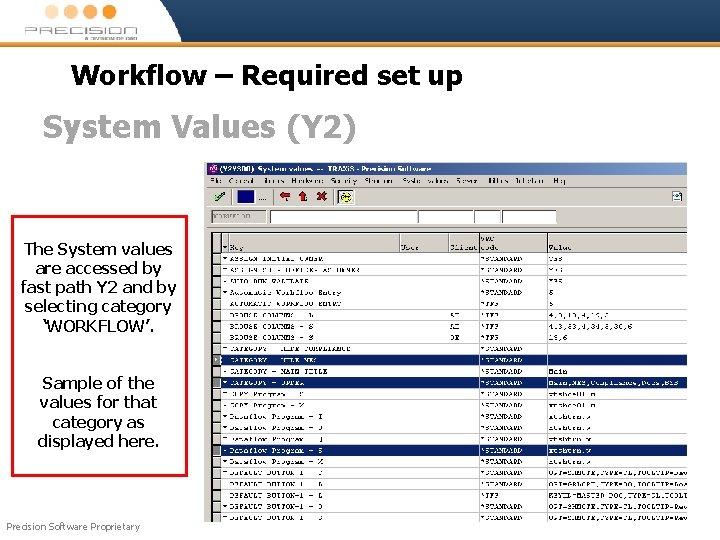Click the wide first filter input field

pyautogui.click(x=344, y=217)
